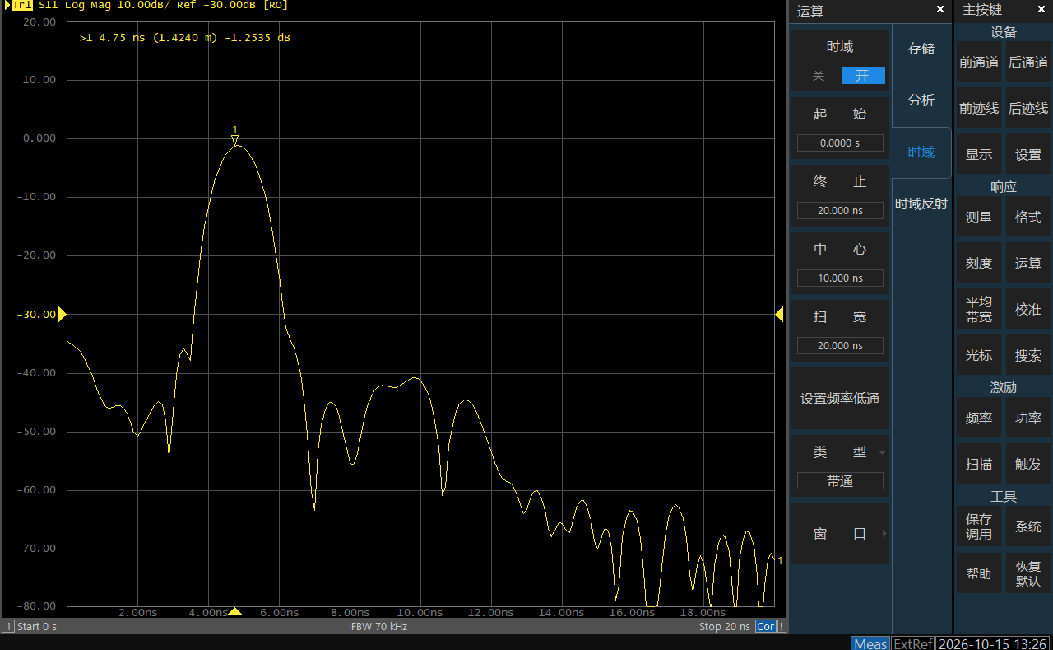Screen dimensions: 1053x650
Task: Click marker 1 triangle on trace peak
Action: [x=235, y=140]
